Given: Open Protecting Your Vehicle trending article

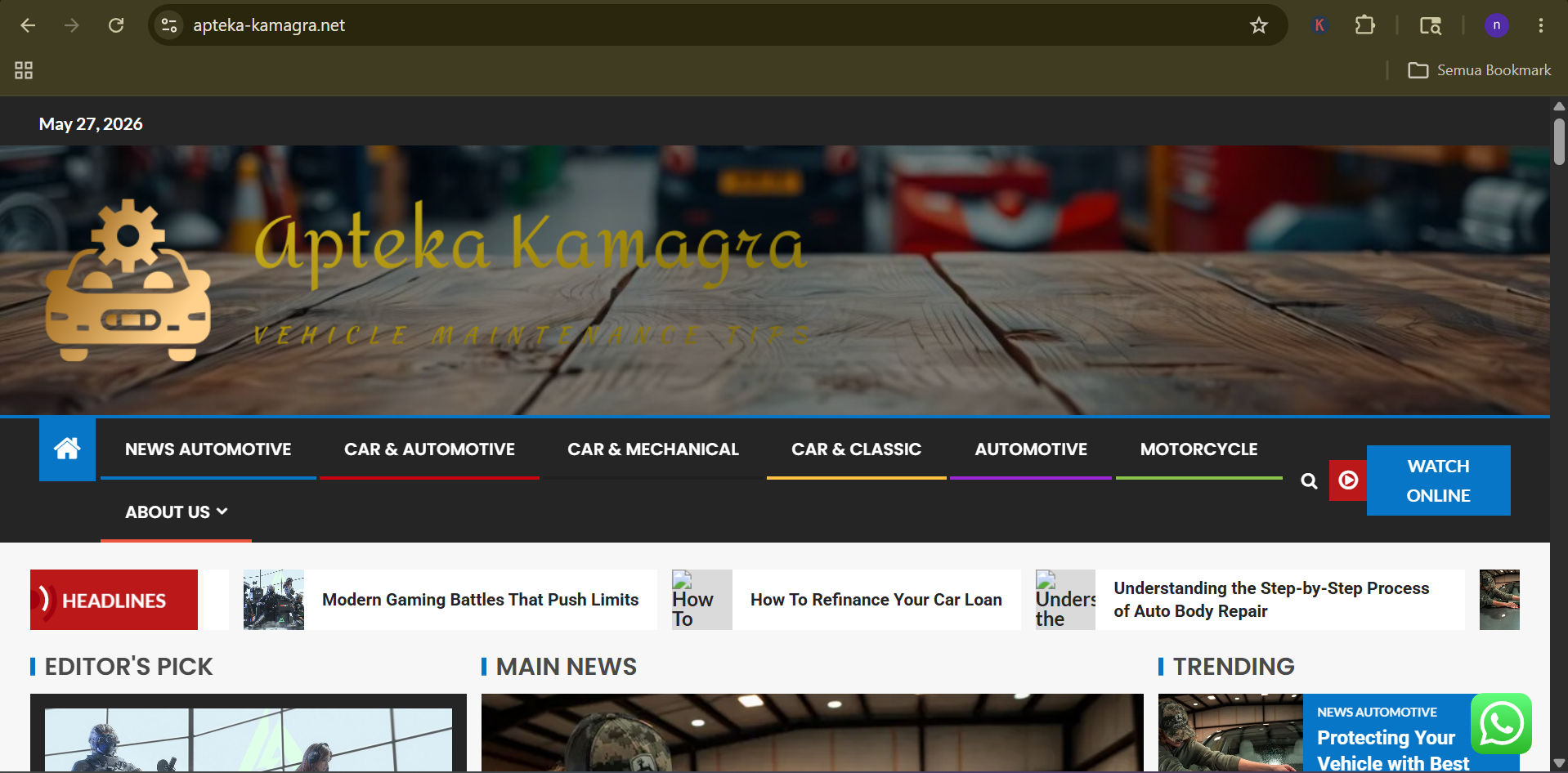Looking at the screenshot, I should (x=1393, y=750).
